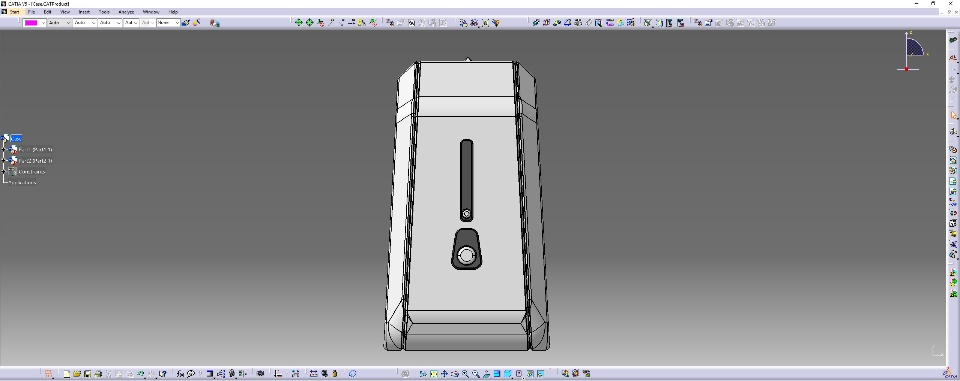Expand the Part1 tree node
This screenshot has height=381, width=960.
click(4, 149)
